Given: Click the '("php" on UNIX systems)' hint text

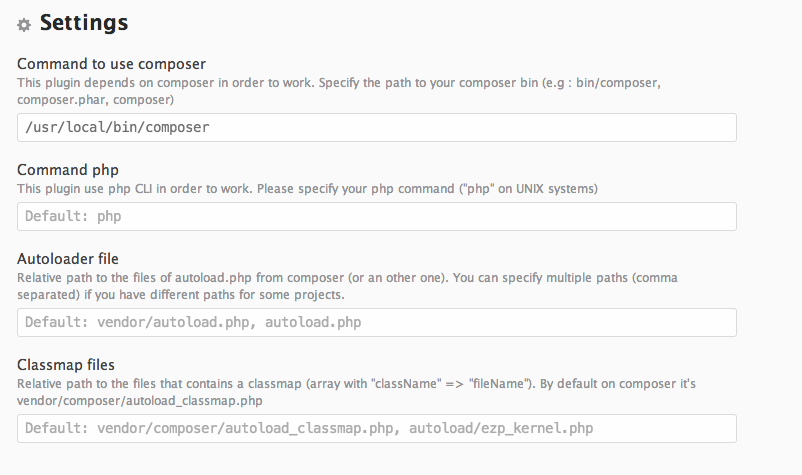Looking at the screenshot, I should pyautogui.click(x=528, y=189).
